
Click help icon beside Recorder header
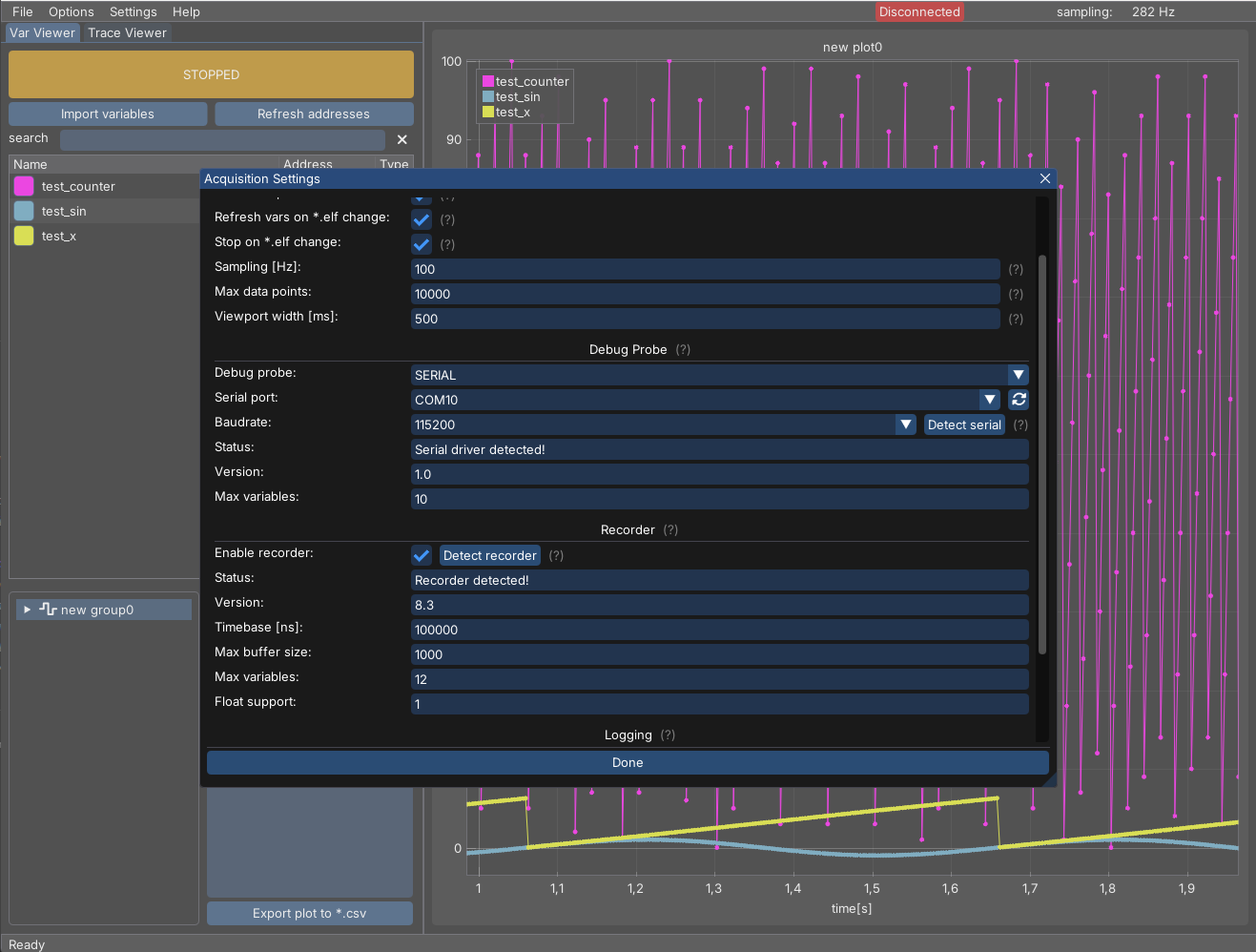click(670, 530)
